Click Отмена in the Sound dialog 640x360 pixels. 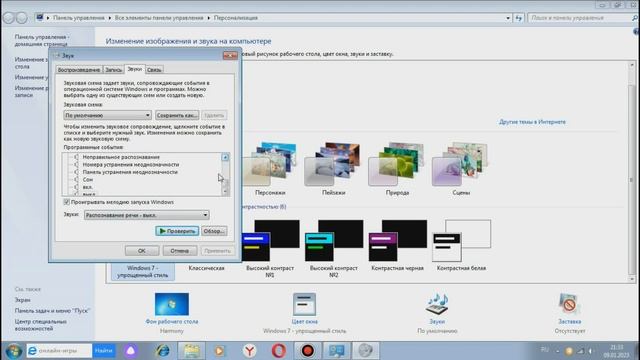tap(180, 251)
